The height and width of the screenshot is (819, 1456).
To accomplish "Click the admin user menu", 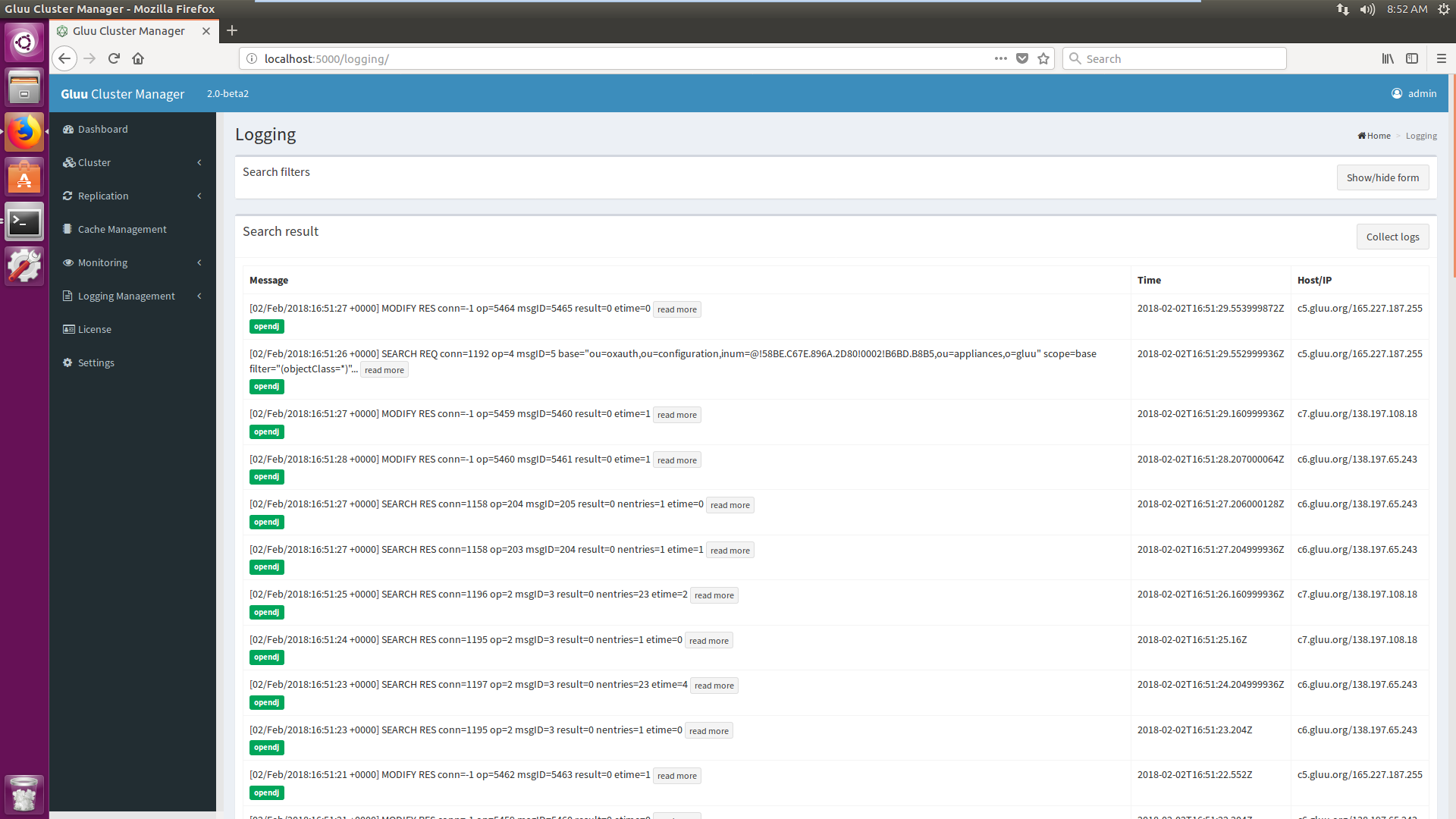I will click(x=1413, y=93).
